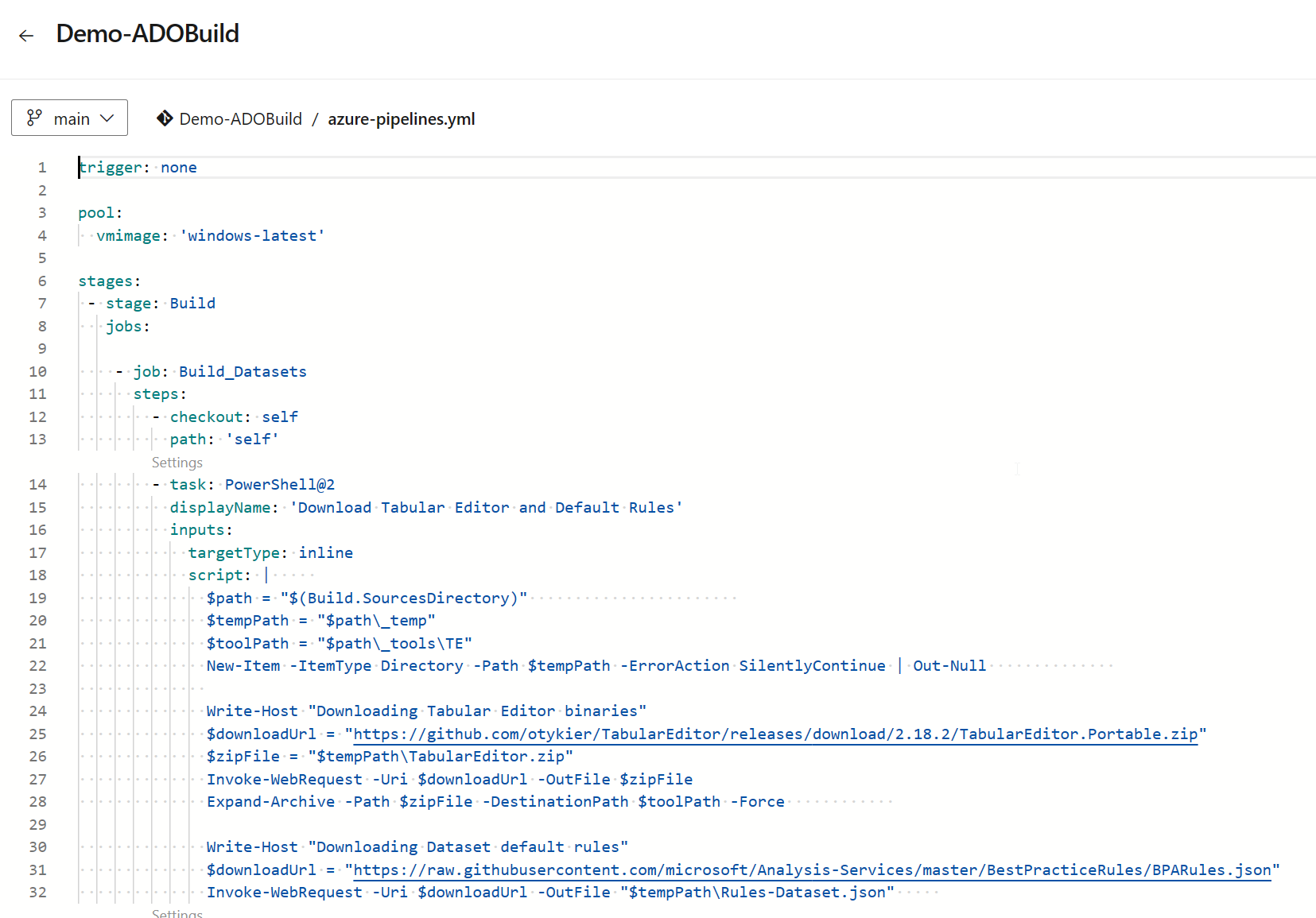This screenshot has width=1316, height=918.
Task: Click the Azure Repos diamond icon in breadcrumb
Action: [x=164, y=118]
